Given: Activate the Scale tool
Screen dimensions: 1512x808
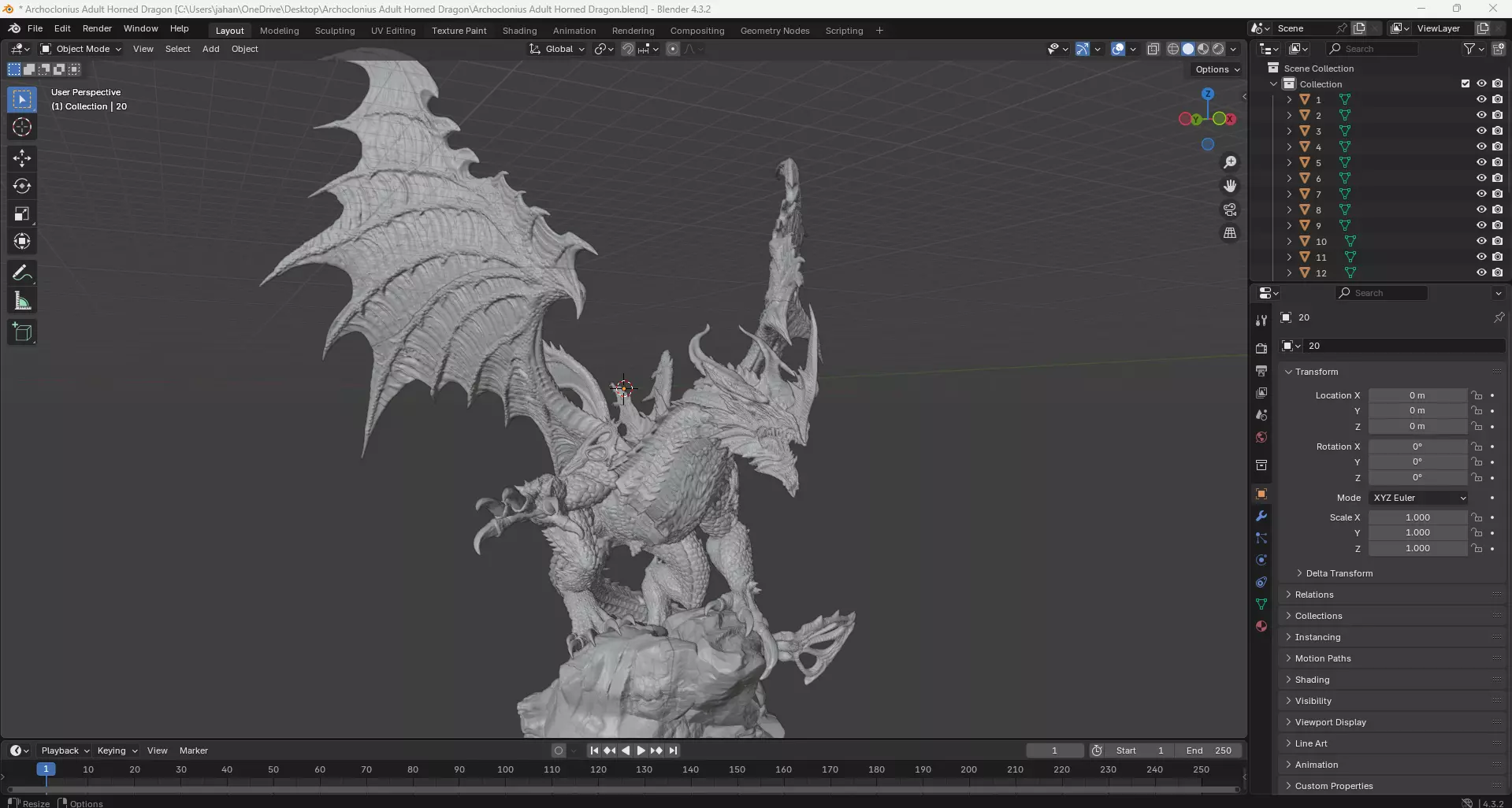Looking at the screenshot, I should pos(22,214).
